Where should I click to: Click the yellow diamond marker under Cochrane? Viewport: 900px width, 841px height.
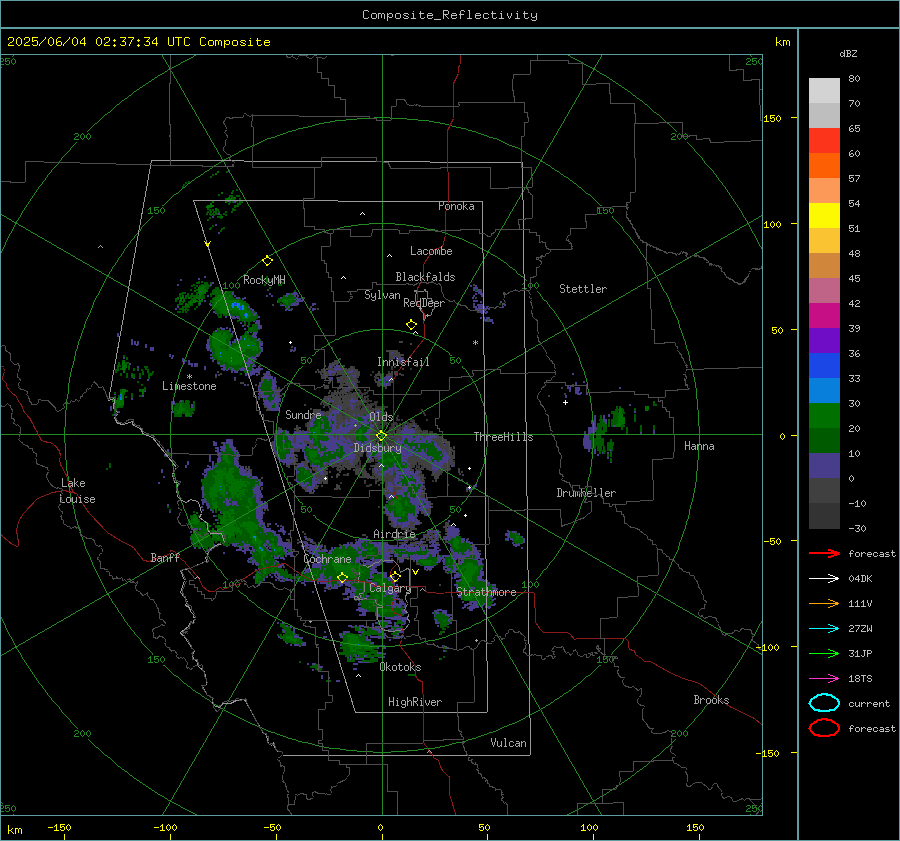coord(342,577)
